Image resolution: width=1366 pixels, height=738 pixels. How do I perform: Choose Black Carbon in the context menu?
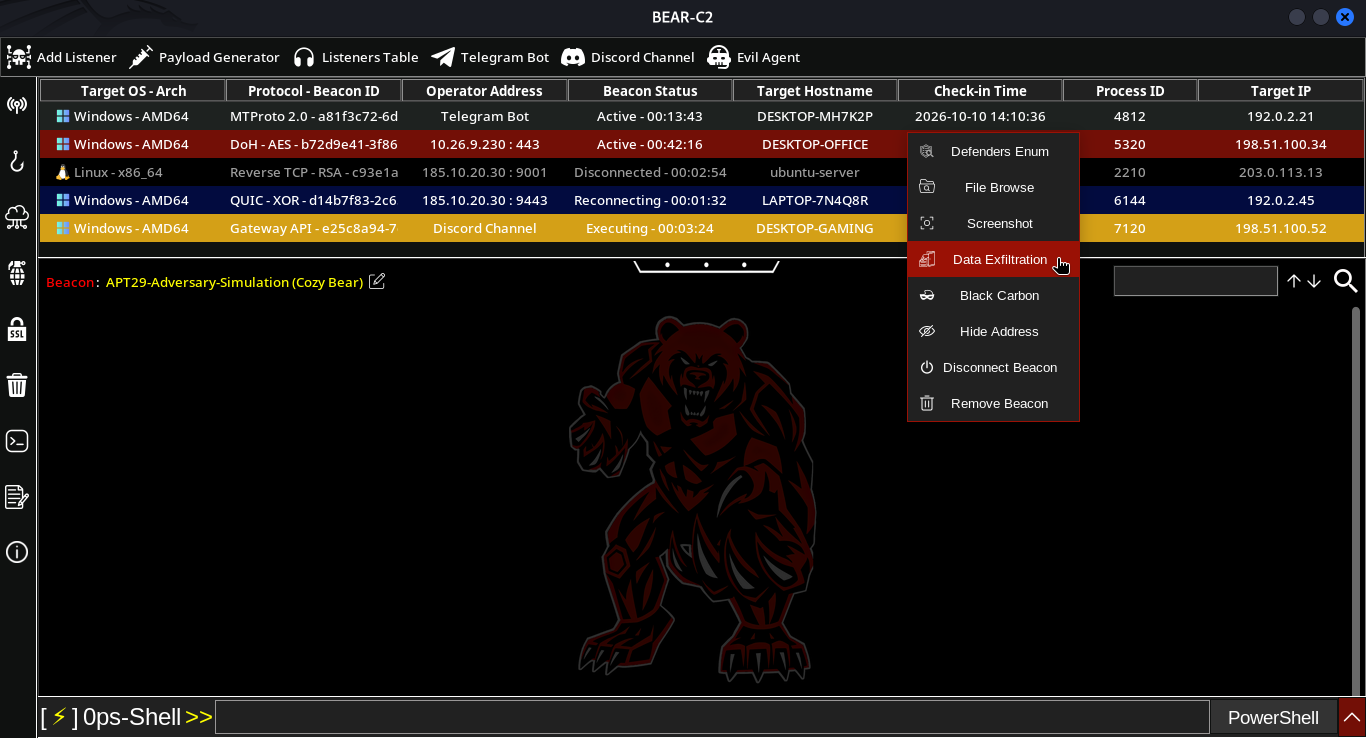993,296
